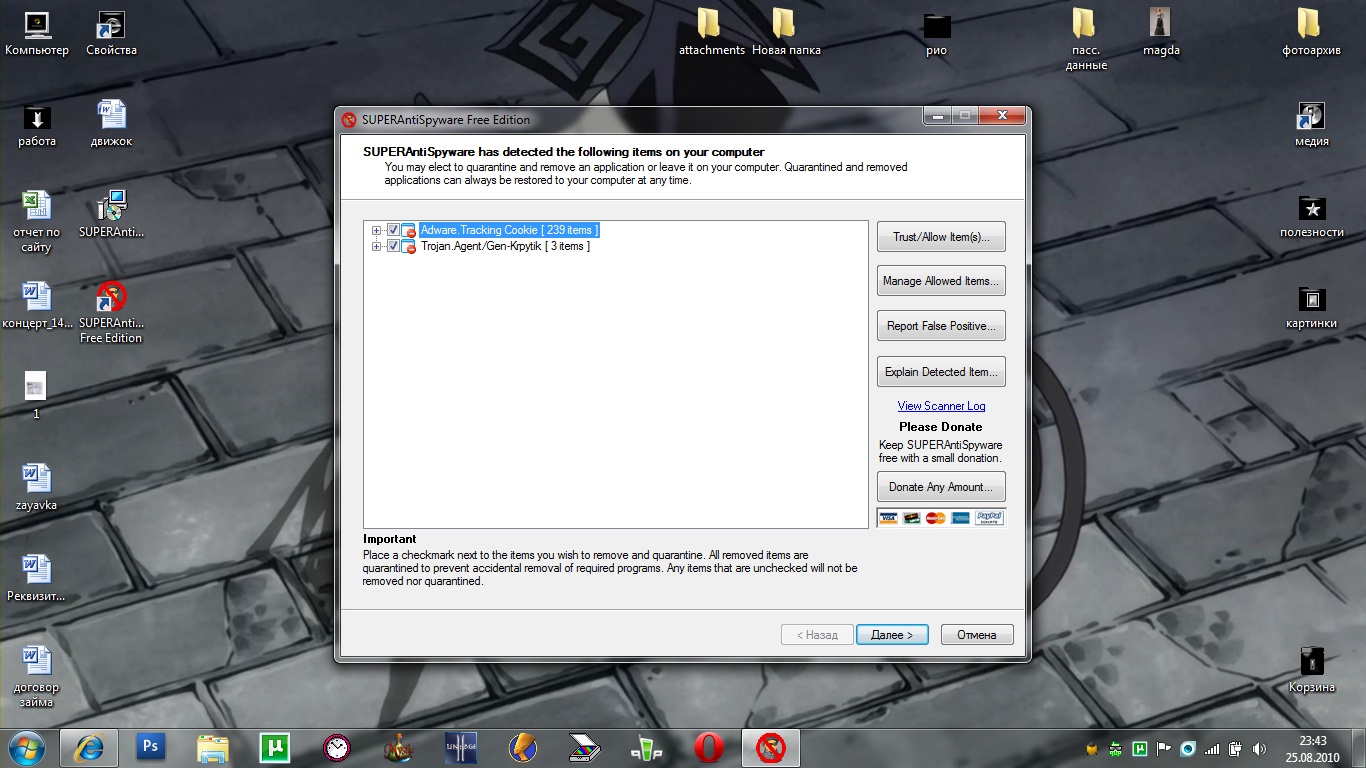Select the attachments folder on desktop
Screen dimensions: 1366x768
(x=711, y=33)
